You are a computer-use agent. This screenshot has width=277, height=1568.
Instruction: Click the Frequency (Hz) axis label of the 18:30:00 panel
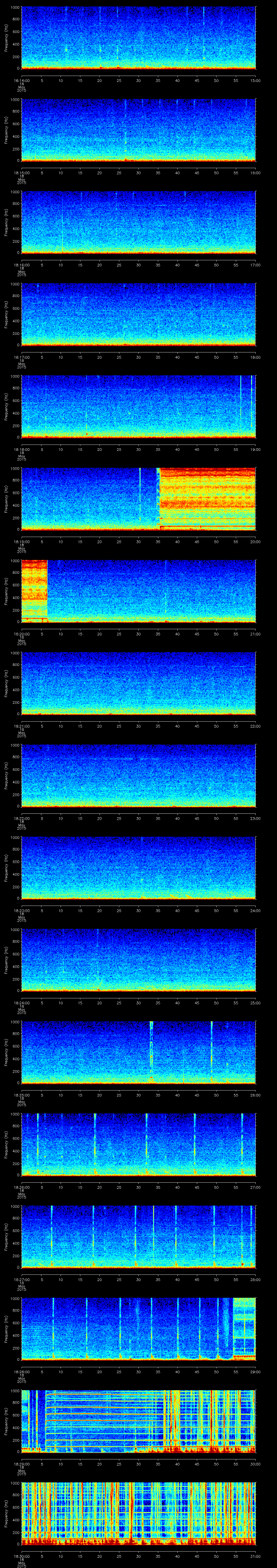[x=6, y=1513]
